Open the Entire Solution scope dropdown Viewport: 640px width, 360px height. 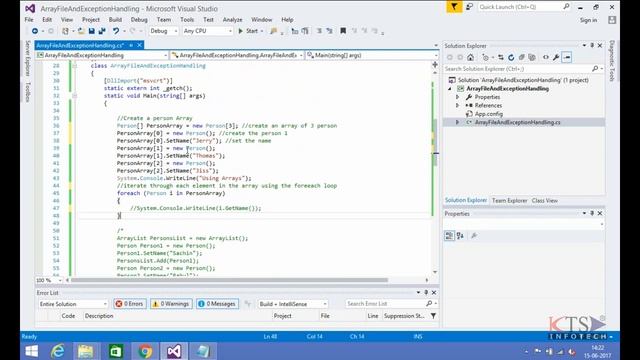coord(73,304)
